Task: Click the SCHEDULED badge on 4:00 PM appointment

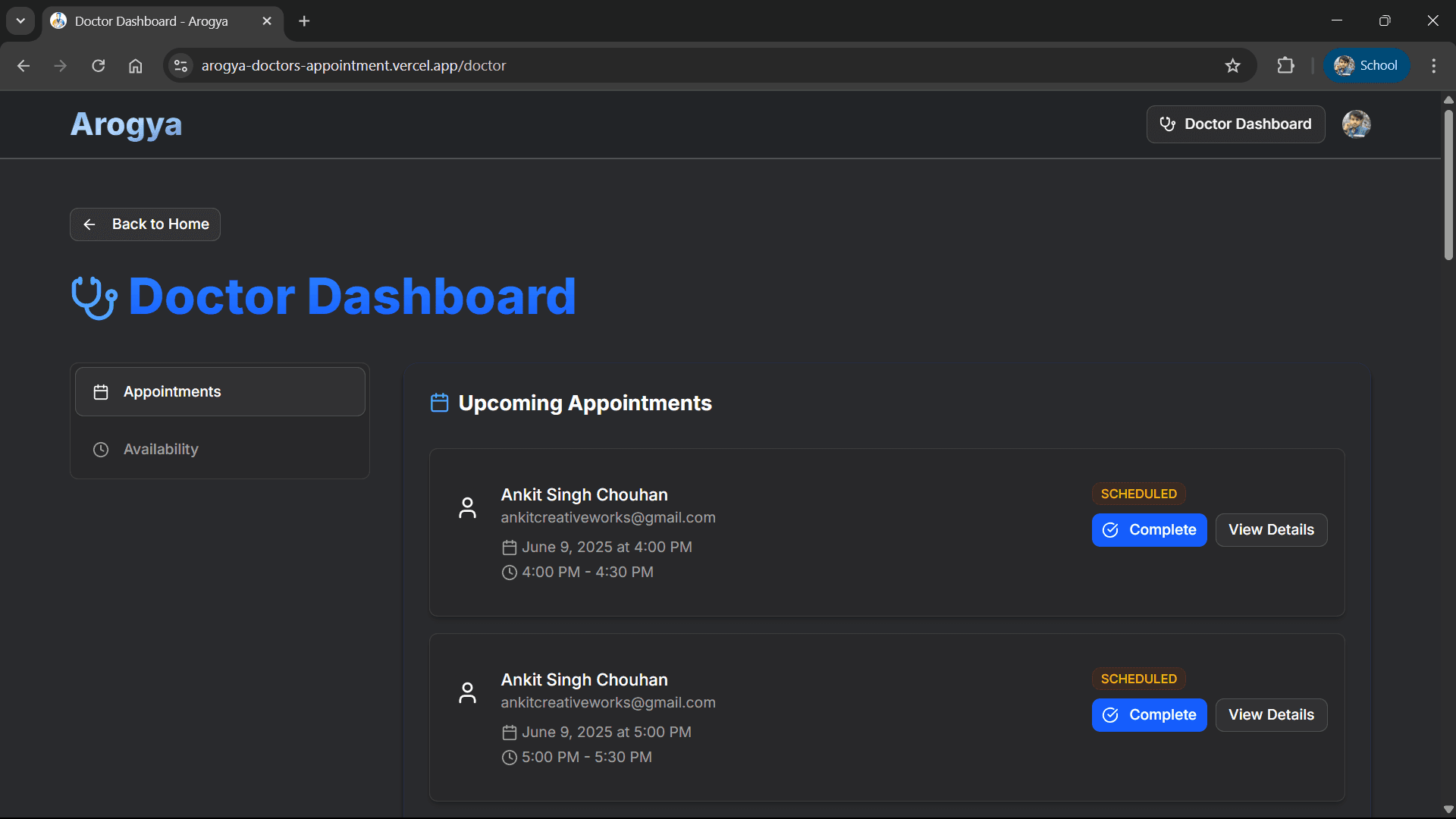Action: pos(1138,494)
